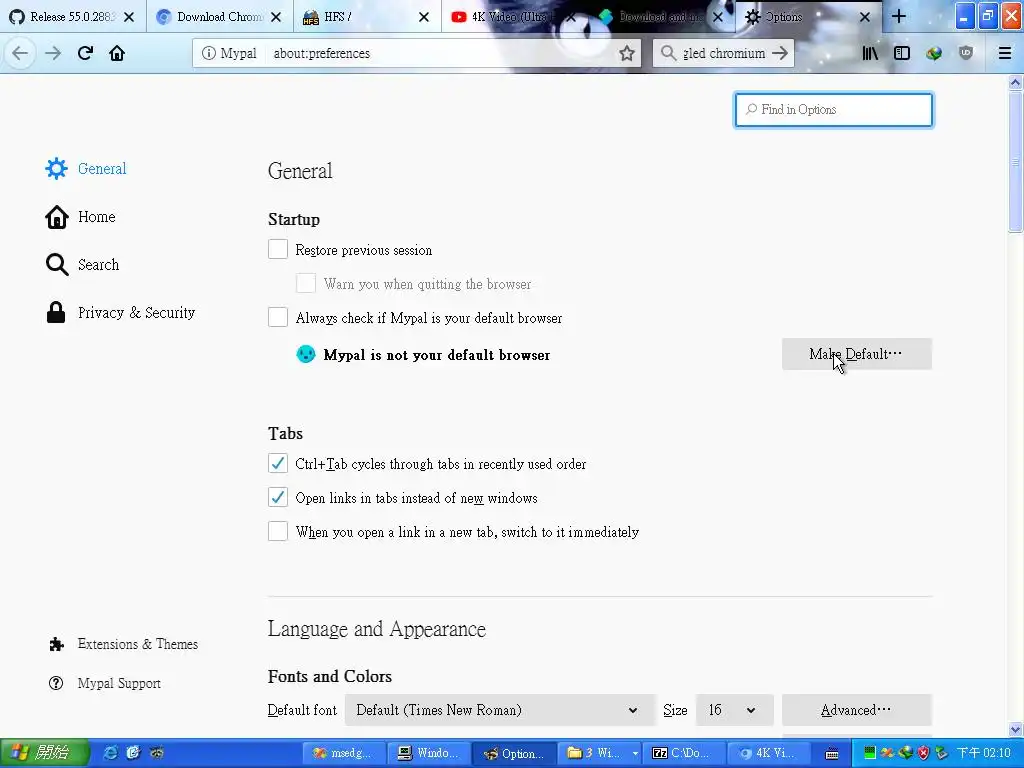Switch to the Download and install tab

pos(661,16)
